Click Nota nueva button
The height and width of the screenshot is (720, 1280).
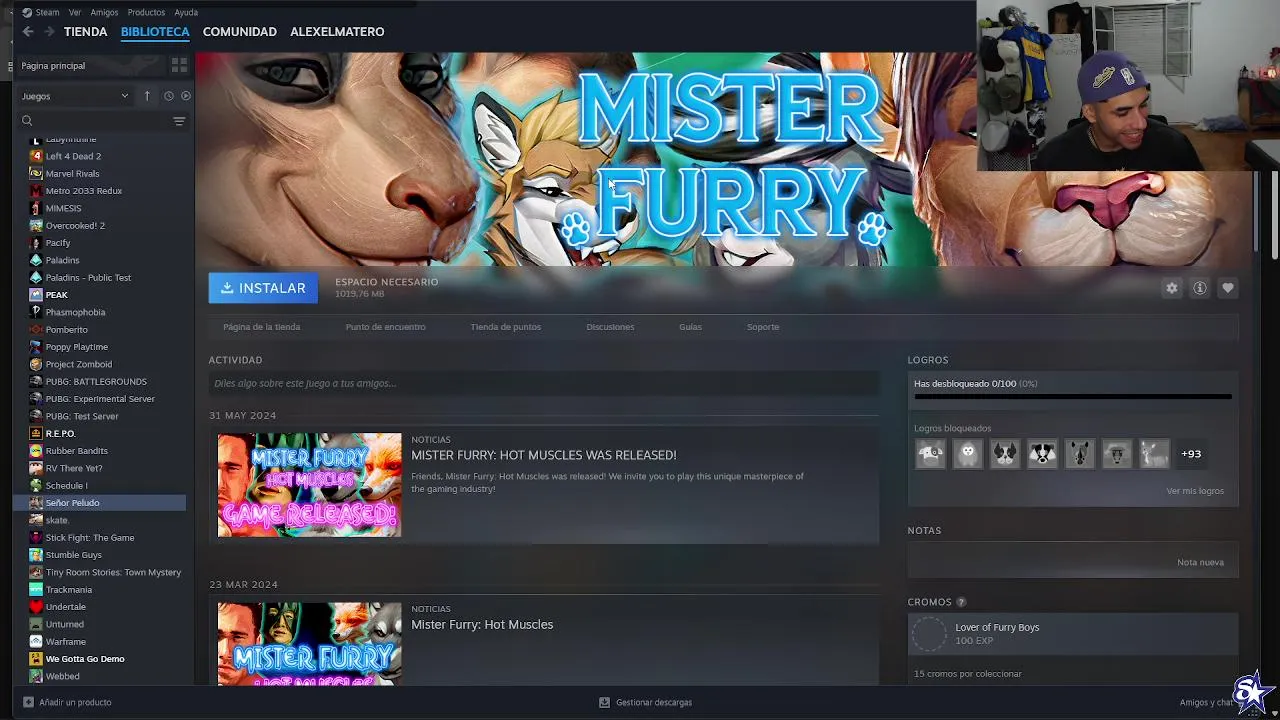pyautogui.click(x=1200, y=562)
